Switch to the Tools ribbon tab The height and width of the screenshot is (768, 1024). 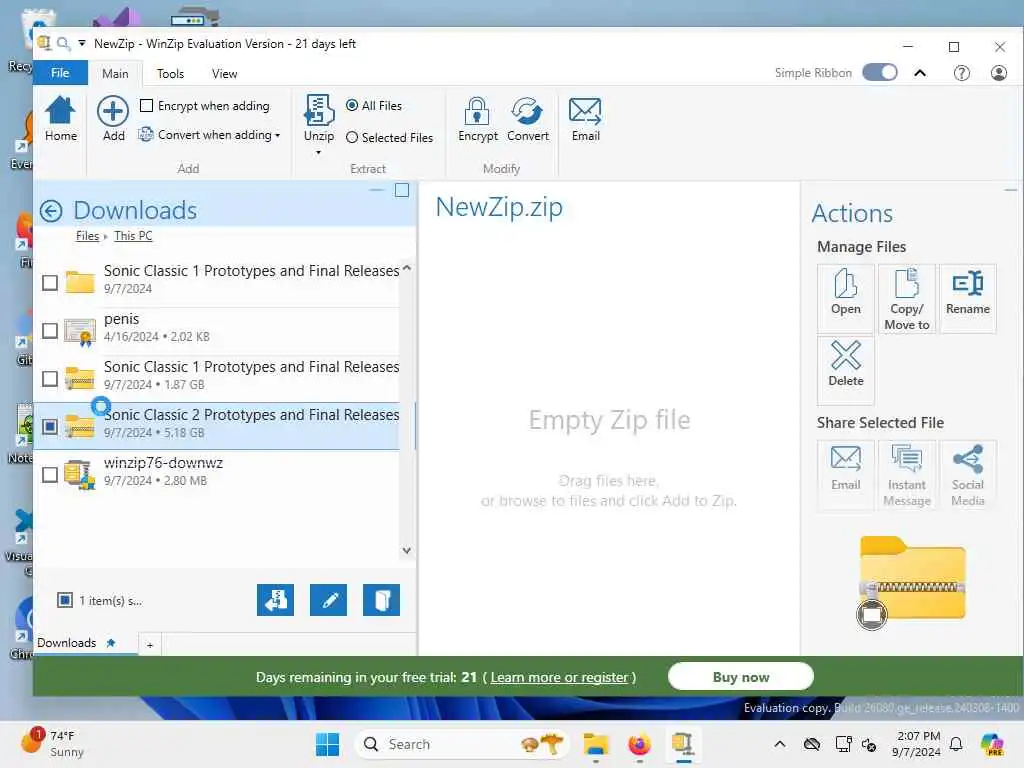(x=170, y=74)
